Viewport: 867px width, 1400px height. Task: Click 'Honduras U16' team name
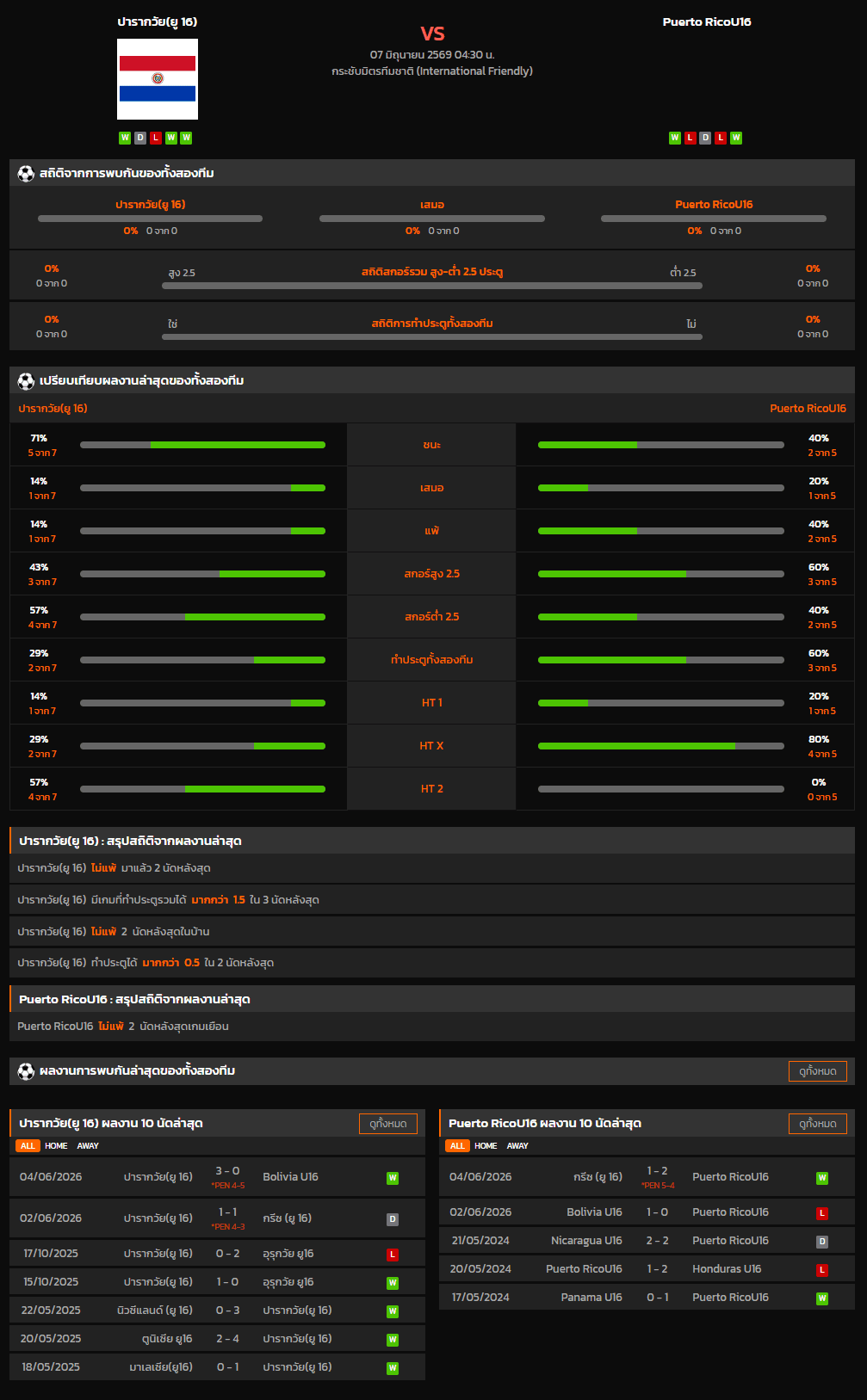727,1269
